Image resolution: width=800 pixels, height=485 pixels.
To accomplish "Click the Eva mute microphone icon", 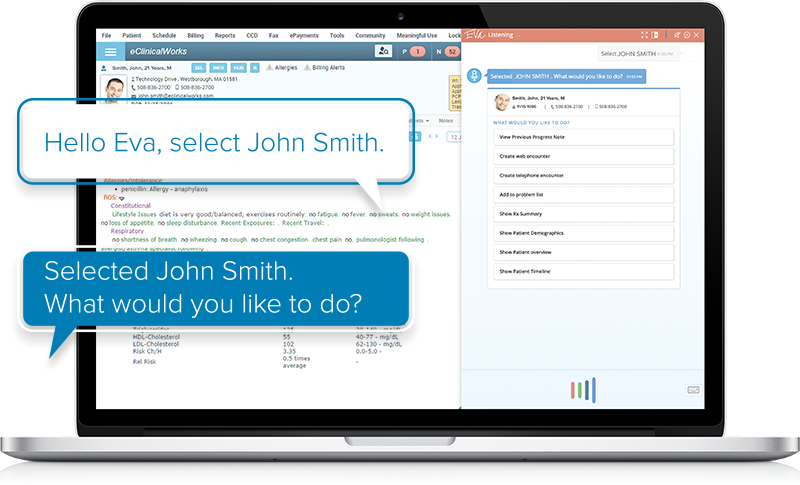I will coord(677,35).
